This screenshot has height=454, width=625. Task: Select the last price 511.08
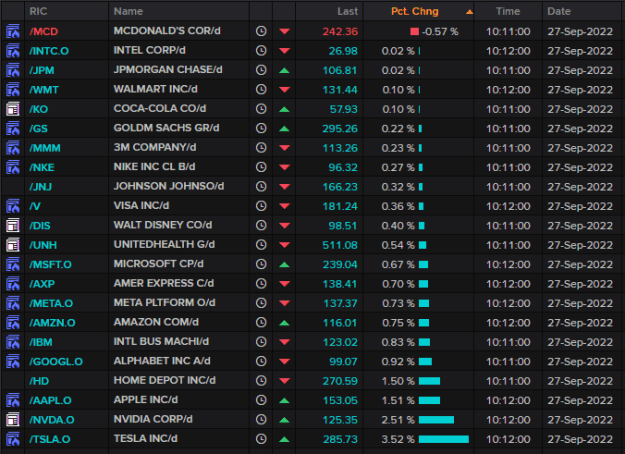(x=340, y=245)
